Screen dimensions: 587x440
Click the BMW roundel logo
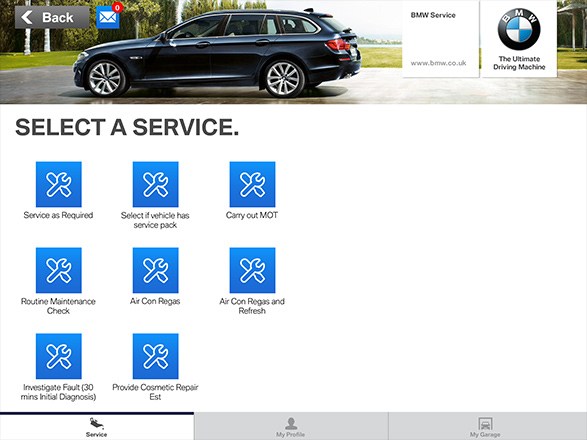(x=519, y=29)
